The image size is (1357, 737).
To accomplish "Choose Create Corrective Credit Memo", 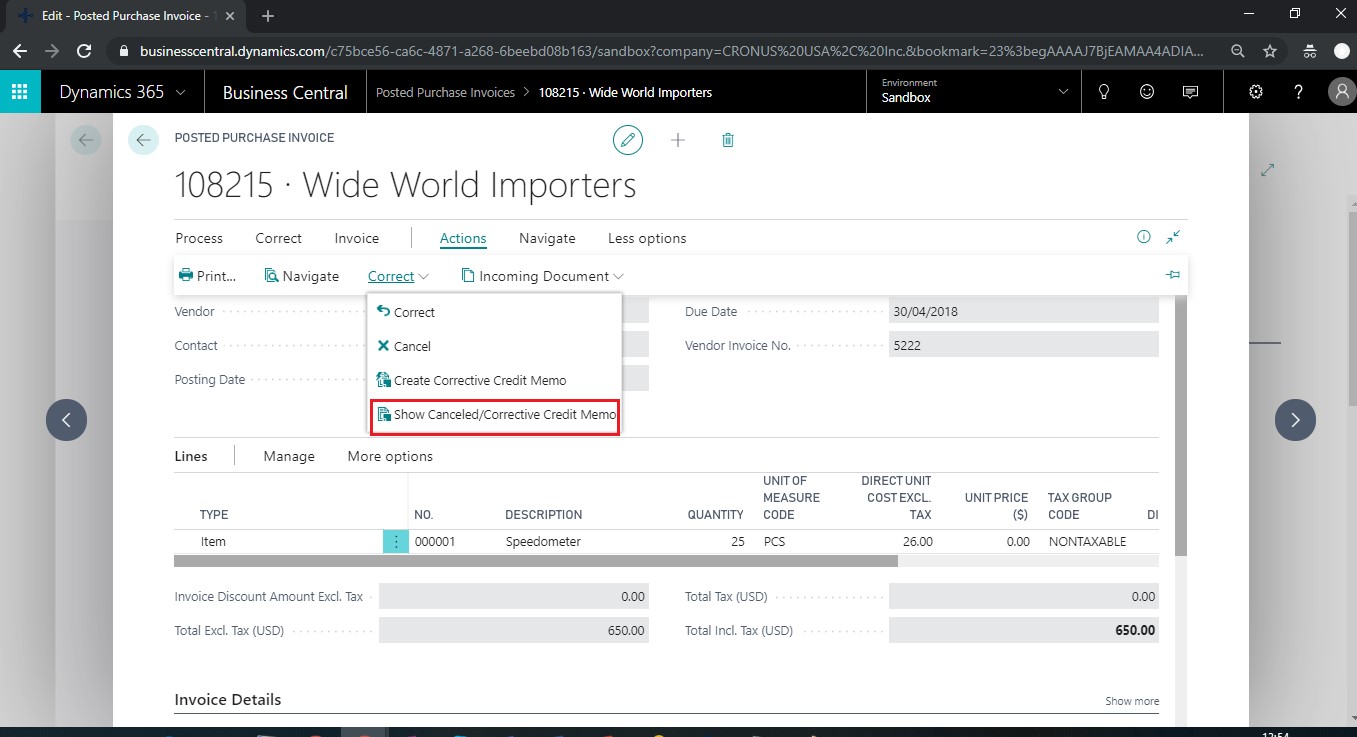I will [x=495, y=380].
